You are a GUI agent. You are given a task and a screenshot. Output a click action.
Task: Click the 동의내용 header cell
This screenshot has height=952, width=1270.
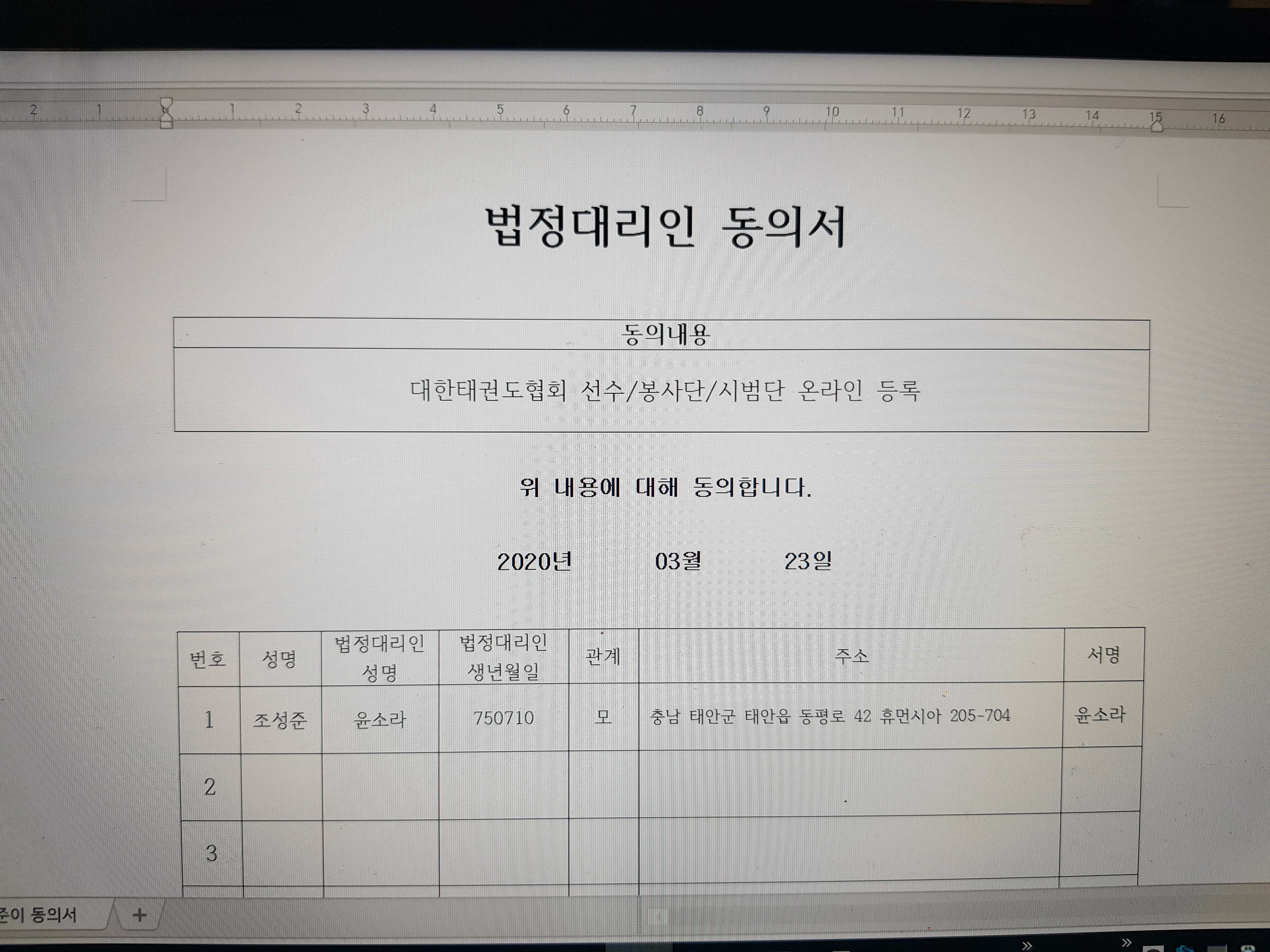(x=661, y=334)
